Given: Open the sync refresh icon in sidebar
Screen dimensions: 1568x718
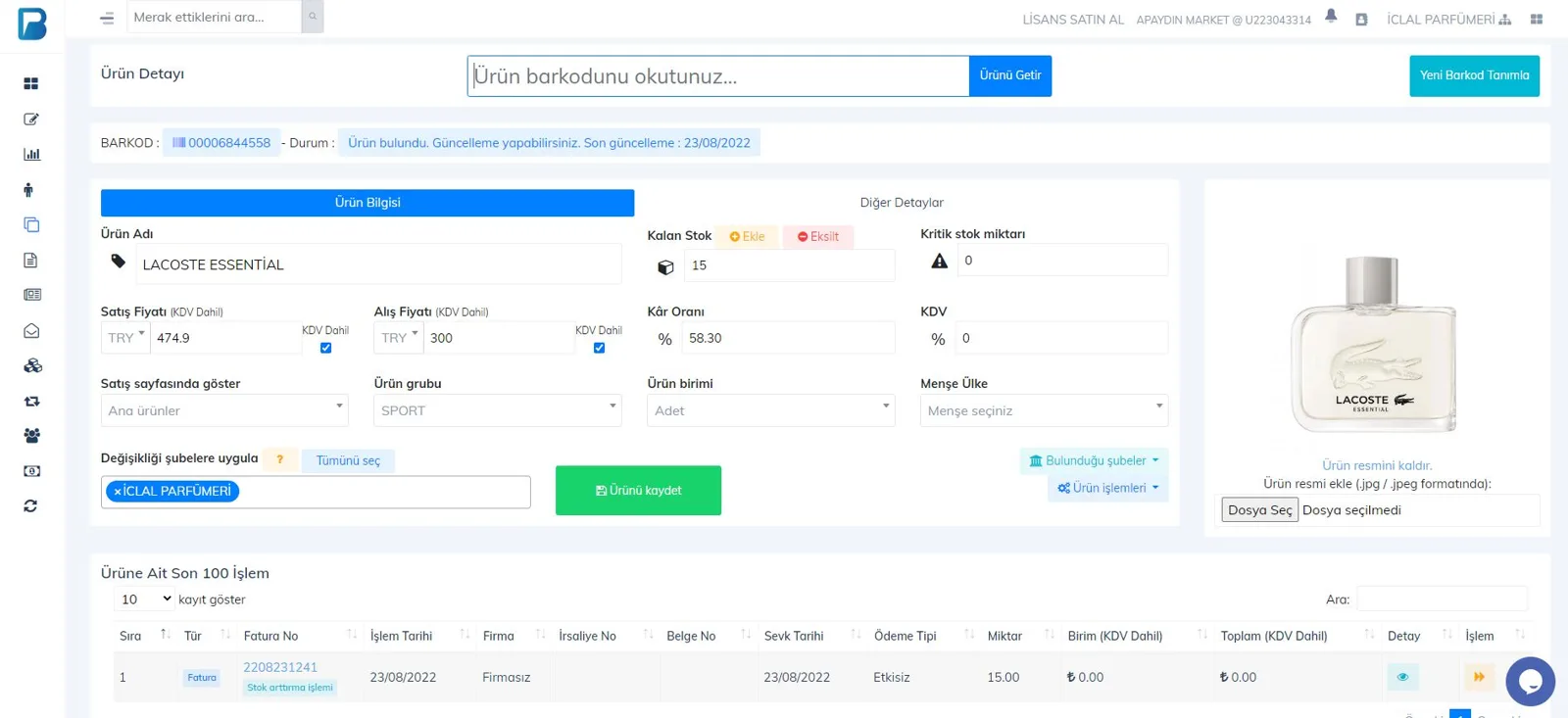Looking at the screenshot, I should point(30,506).
